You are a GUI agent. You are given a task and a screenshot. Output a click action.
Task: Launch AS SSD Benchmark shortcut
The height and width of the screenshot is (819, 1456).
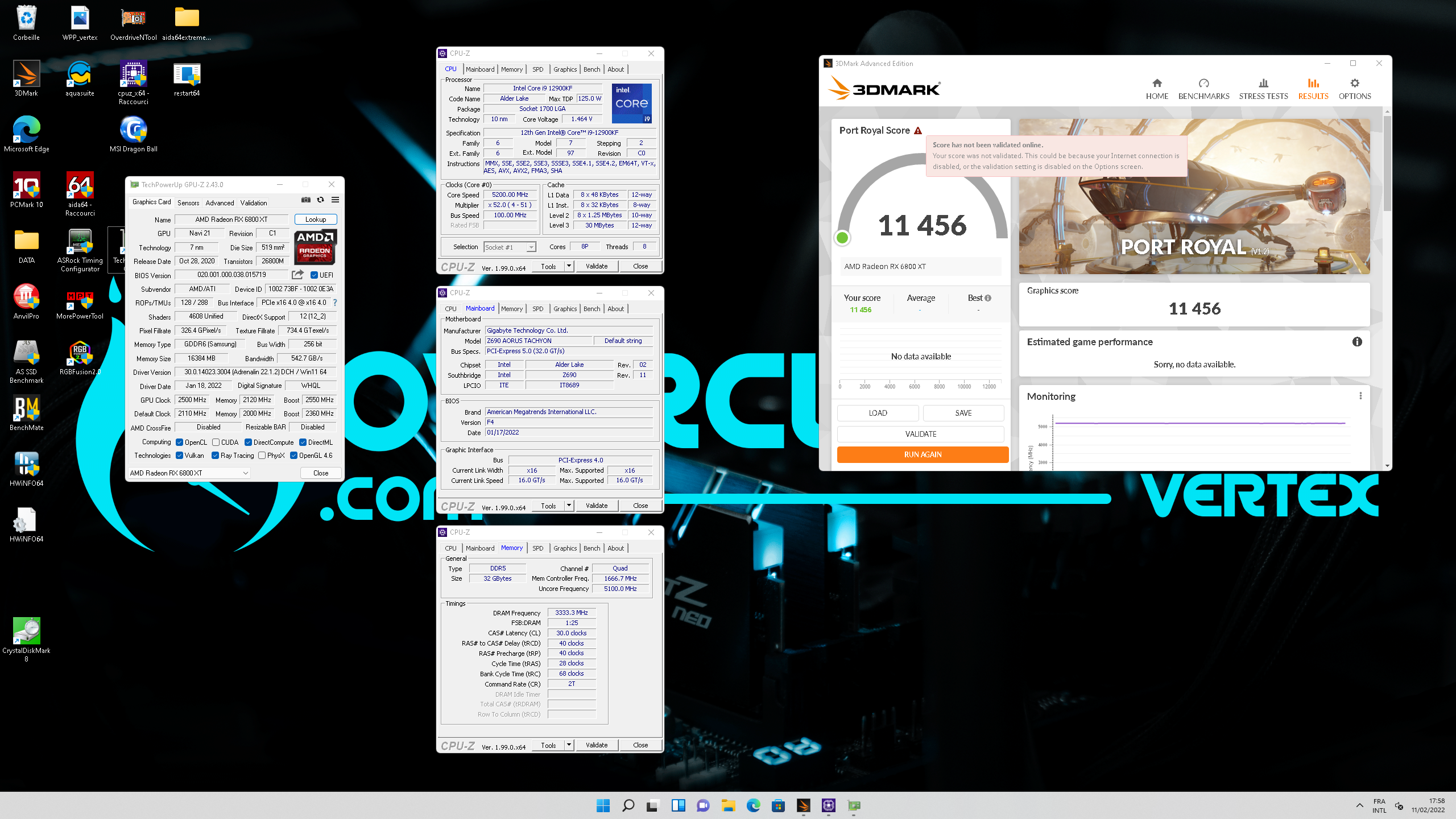click(x=26, y=361)
